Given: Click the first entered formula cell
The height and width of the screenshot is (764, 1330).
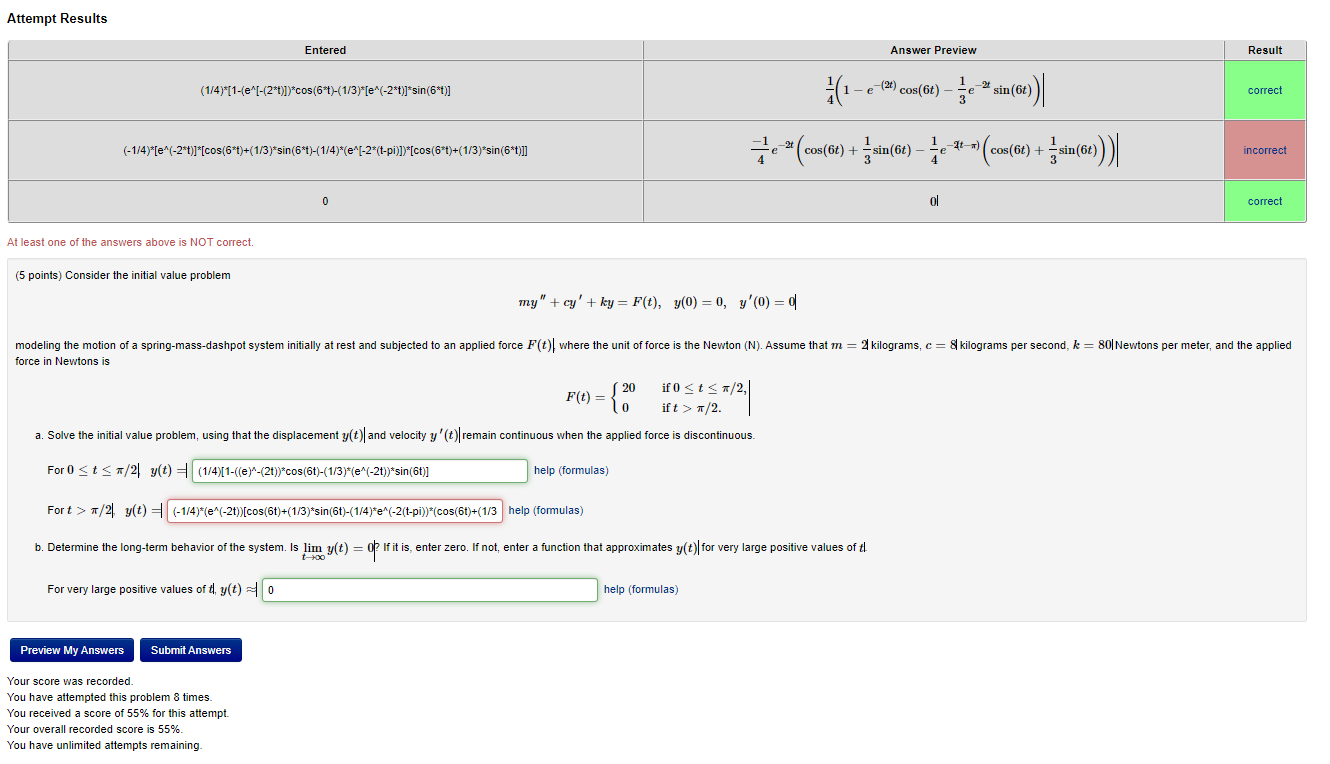Looking at the screenshot, I should coord(326,90).
